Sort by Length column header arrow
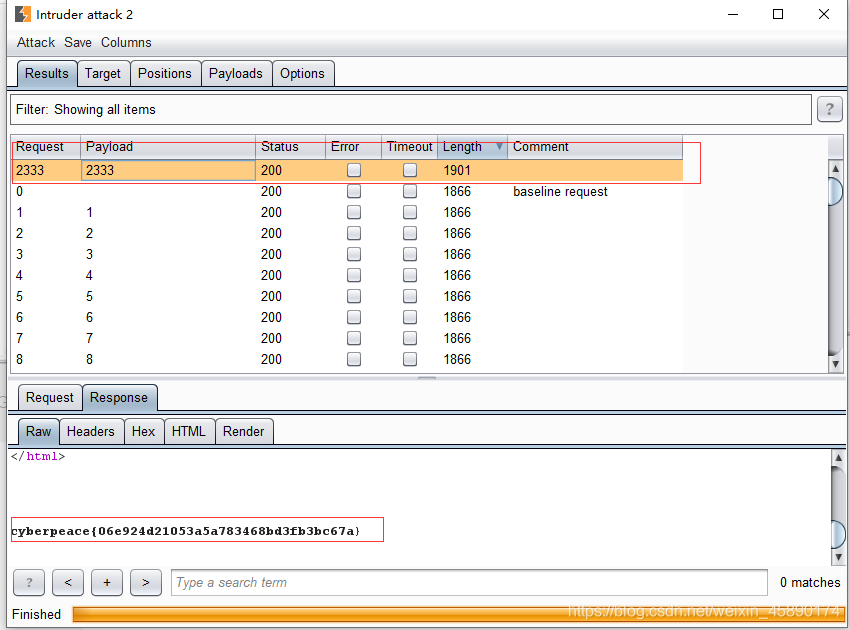The height and width of the screenshot is (630, 850). (x=499, y=146)
